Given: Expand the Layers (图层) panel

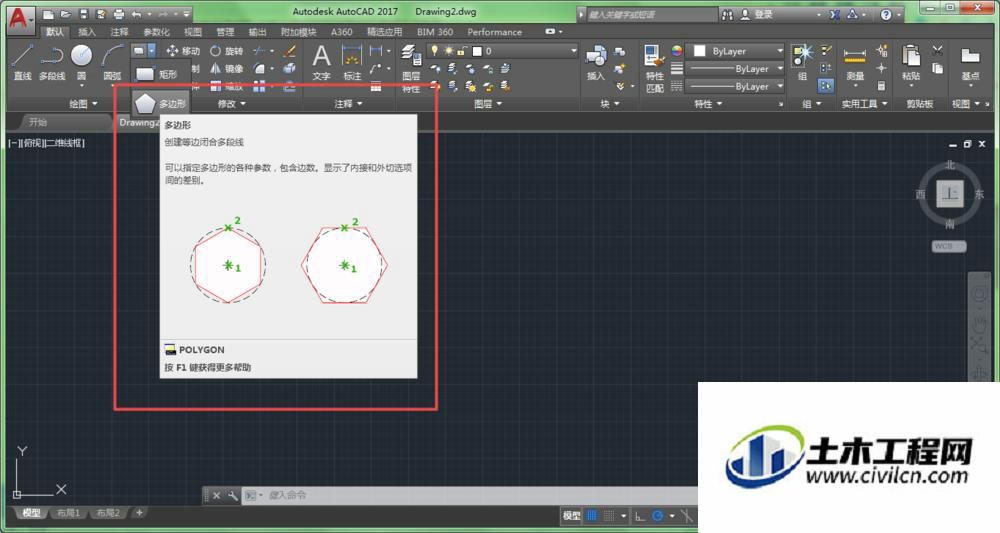Looking at the screenshot, I should click(x=488, y=103).
